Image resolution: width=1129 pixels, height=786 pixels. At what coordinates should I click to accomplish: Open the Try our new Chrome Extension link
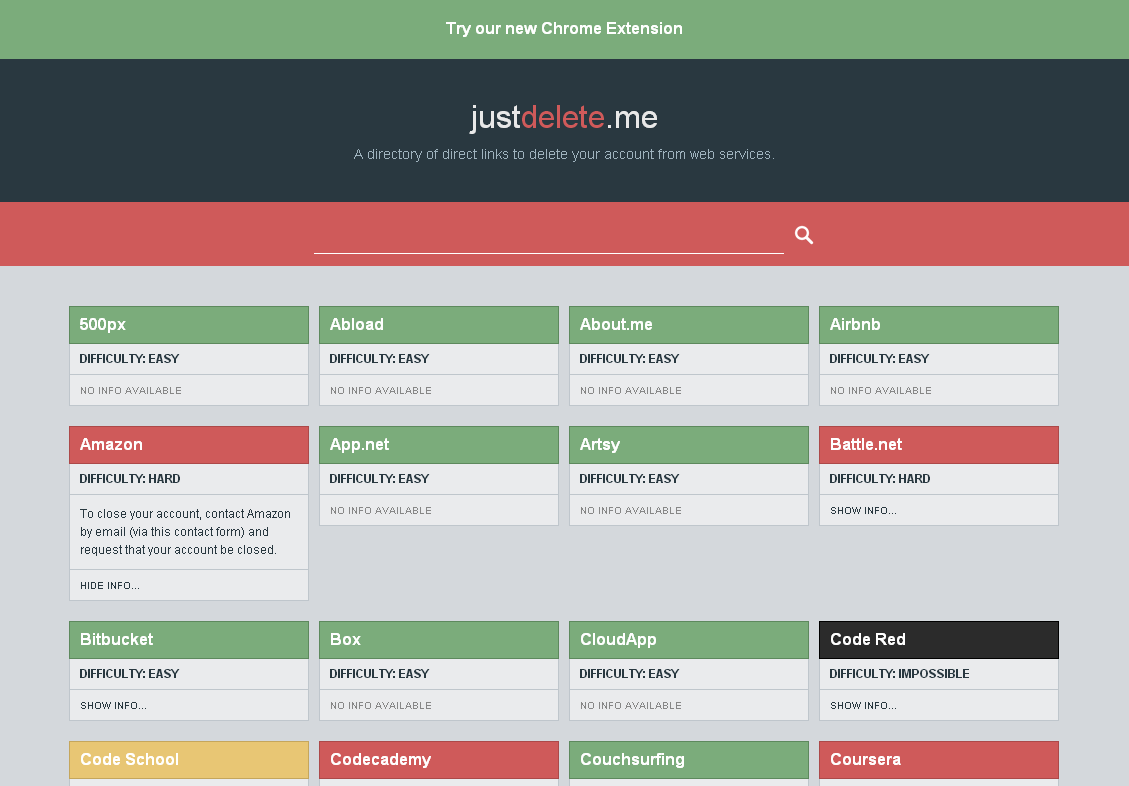(x=564, y=29)
